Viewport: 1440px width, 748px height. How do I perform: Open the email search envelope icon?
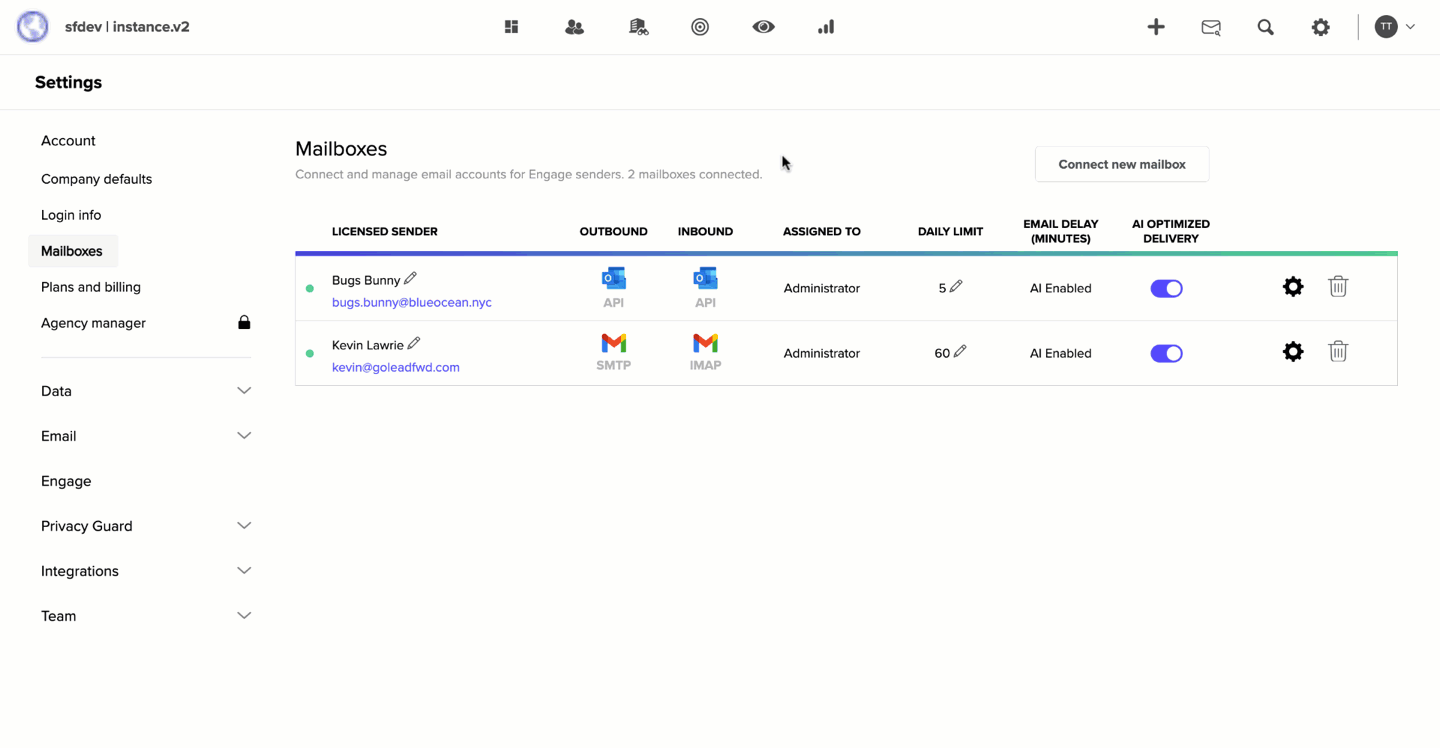coord(1211,28)
